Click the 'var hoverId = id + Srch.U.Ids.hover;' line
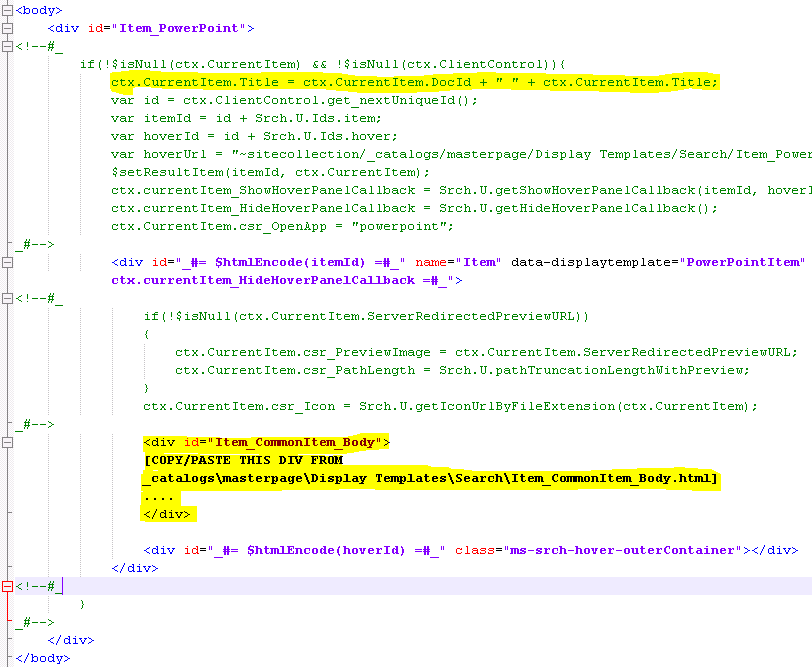This screenshot has width=812, height=667. pos(254,136)
